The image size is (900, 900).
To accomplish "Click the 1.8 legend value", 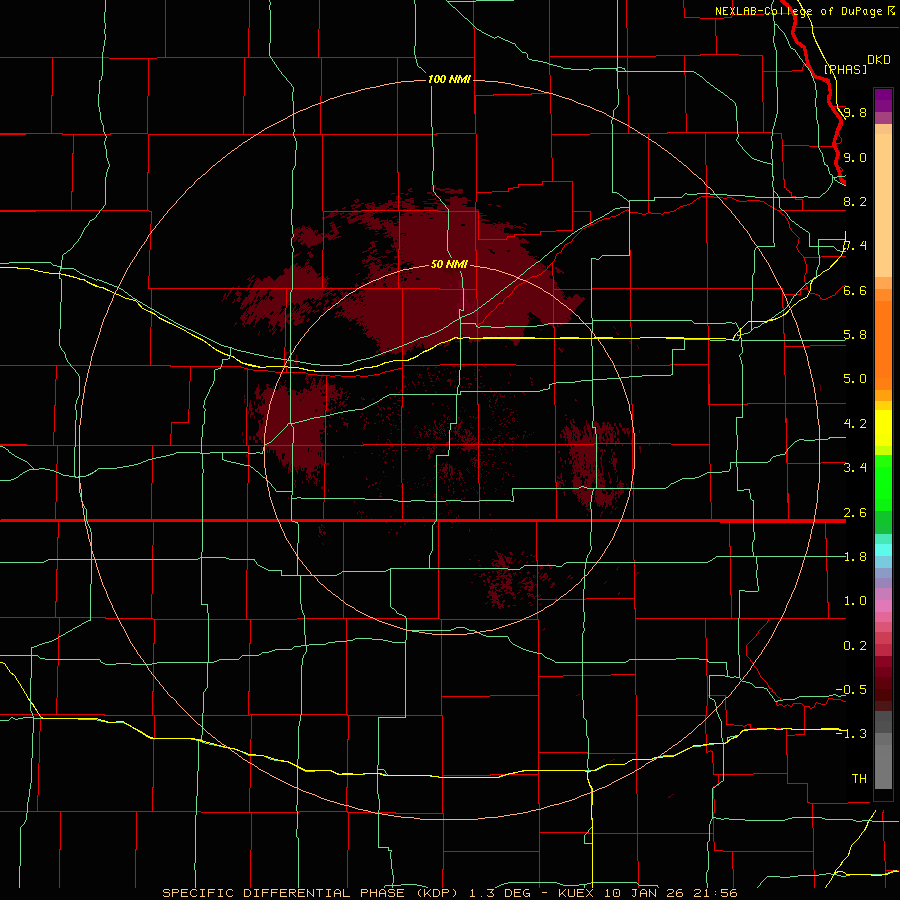I will pos(855,557).
